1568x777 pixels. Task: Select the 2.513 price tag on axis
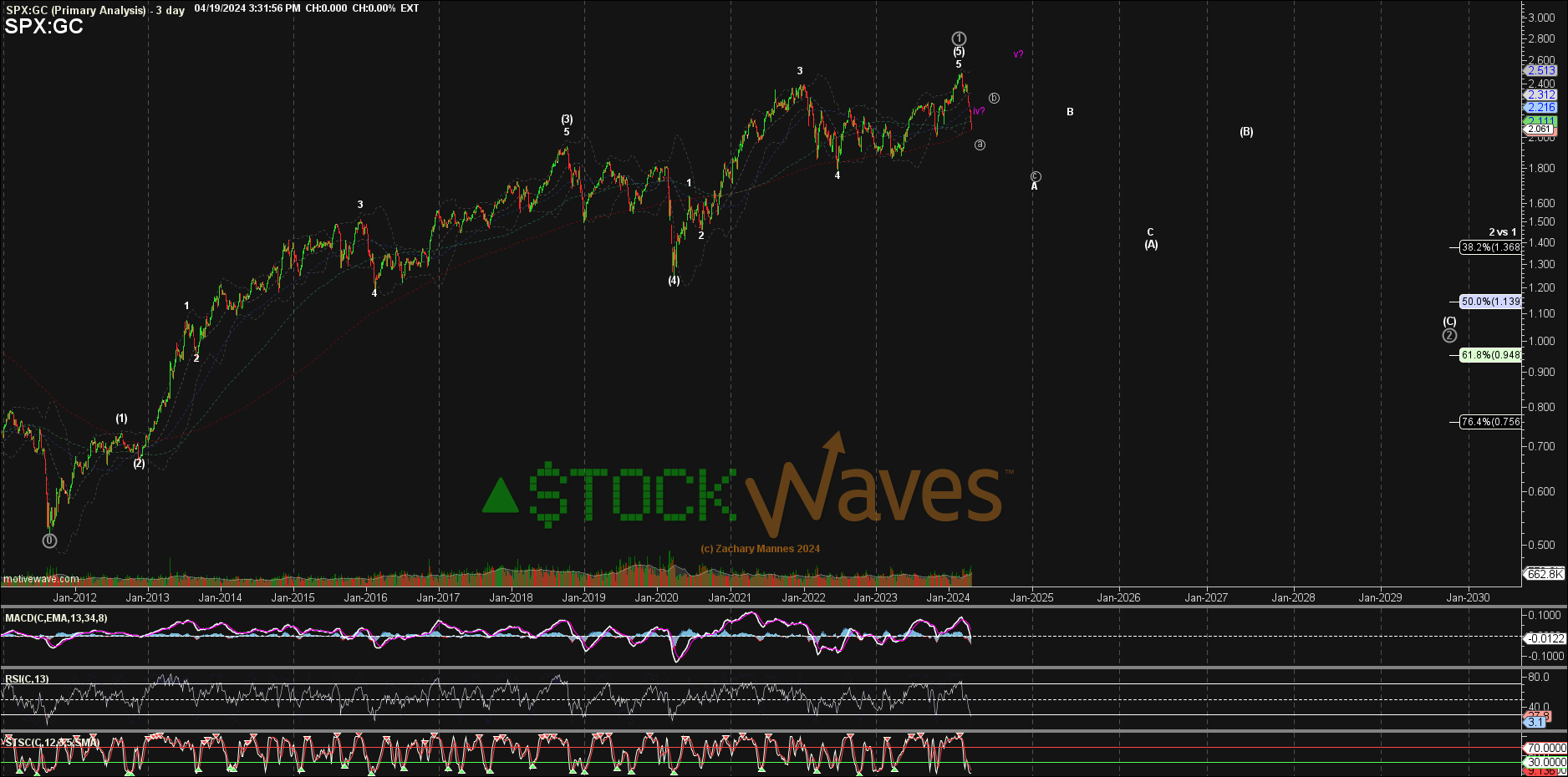pos(1541,70)
